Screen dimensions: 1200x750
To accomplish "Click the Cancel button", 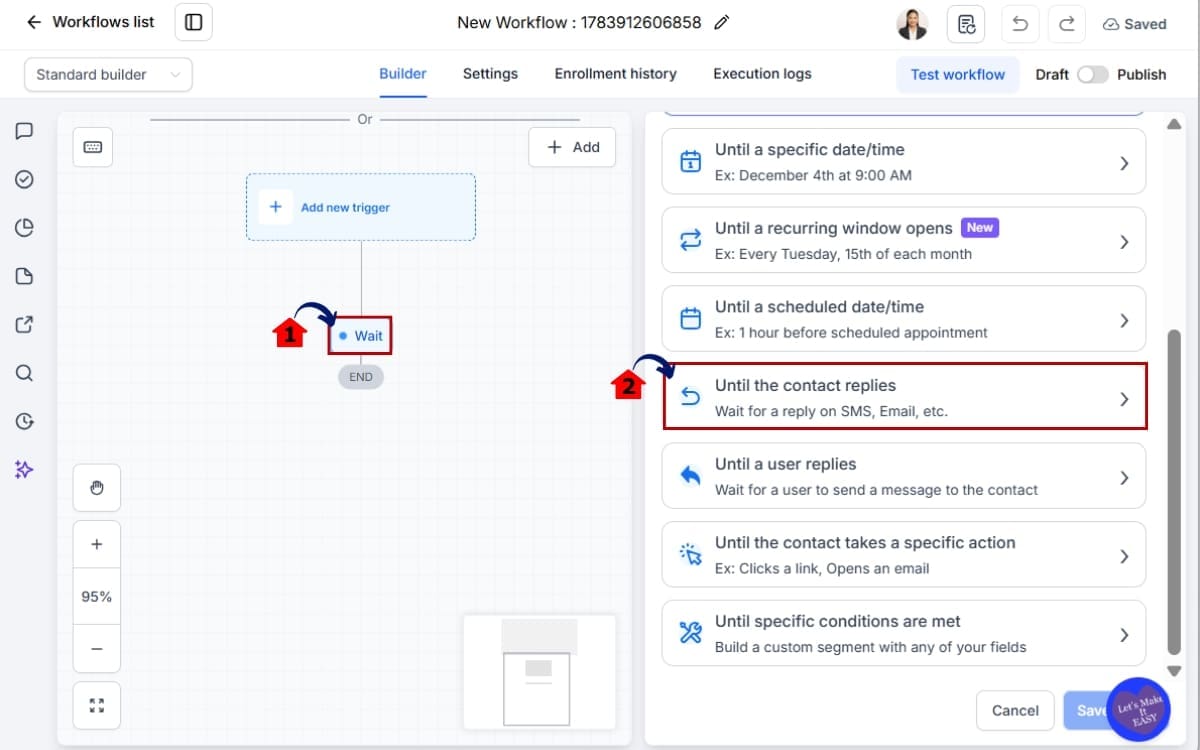I will pyautogui.click(x=1015, y=710).
